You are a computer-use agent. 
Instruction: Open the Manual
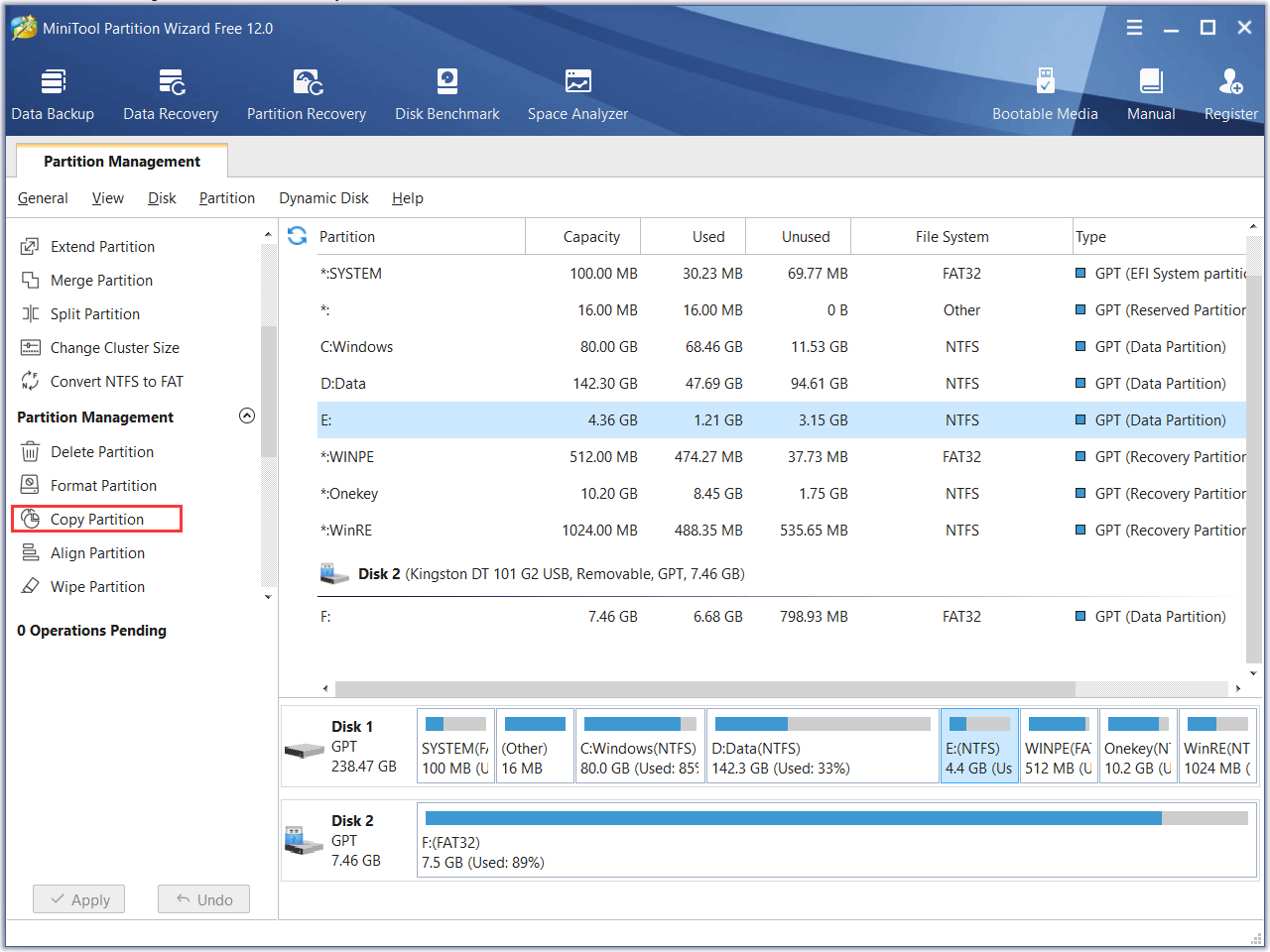pyautogui.click(x=1151, y=94)
